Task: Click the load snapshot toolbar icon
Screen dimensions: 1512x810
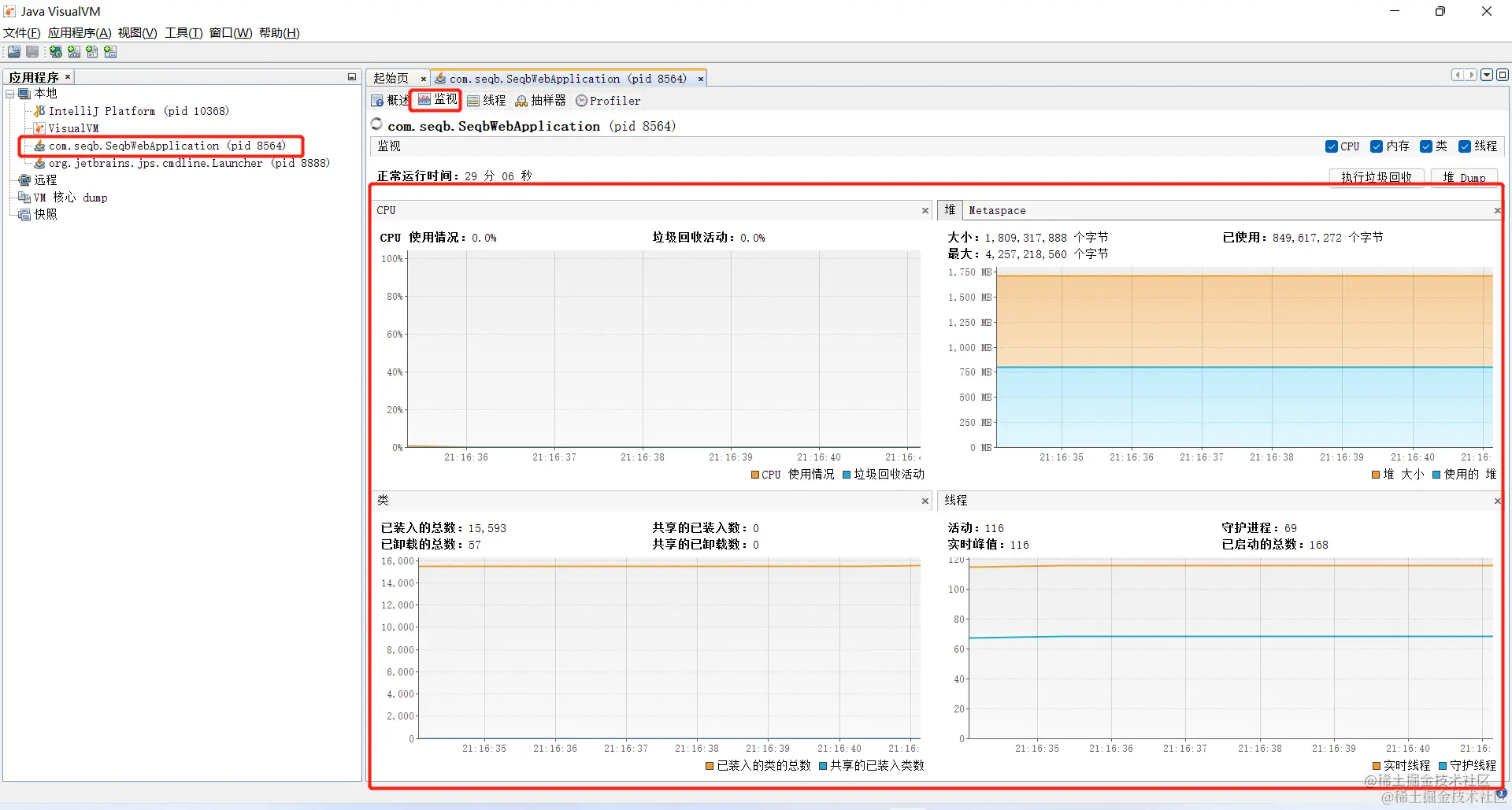Action: pyautogui.click(x=14, y=52)
